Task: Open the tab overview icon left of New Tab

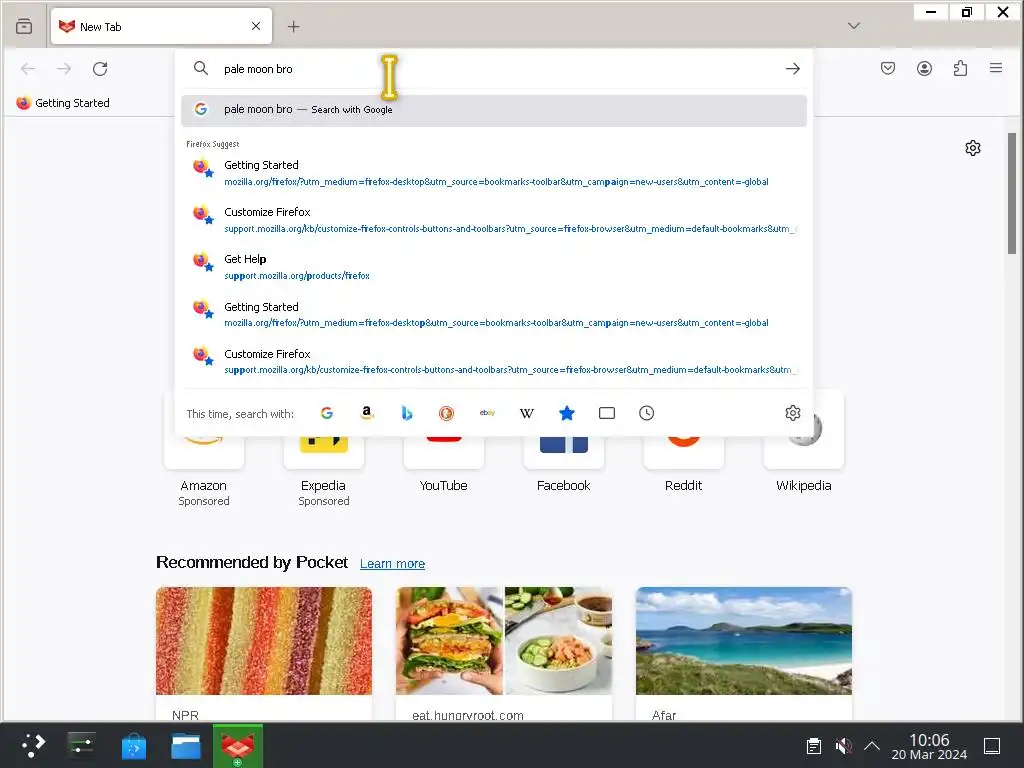Action: click(24, 27)
